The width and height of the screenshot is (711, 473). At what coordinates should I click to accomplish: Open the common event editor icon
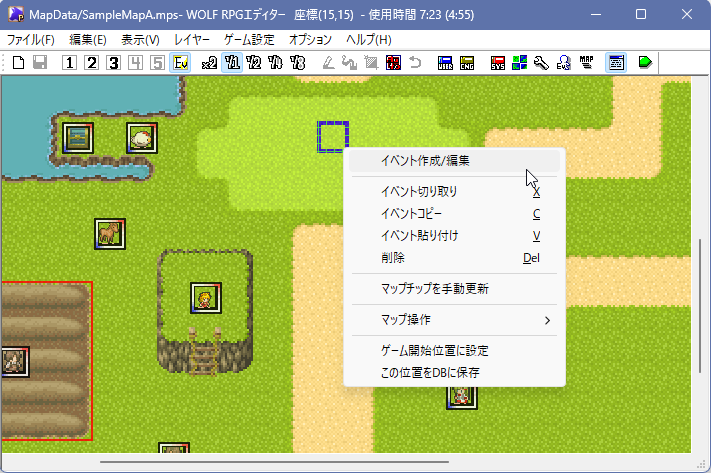[563, 63]
